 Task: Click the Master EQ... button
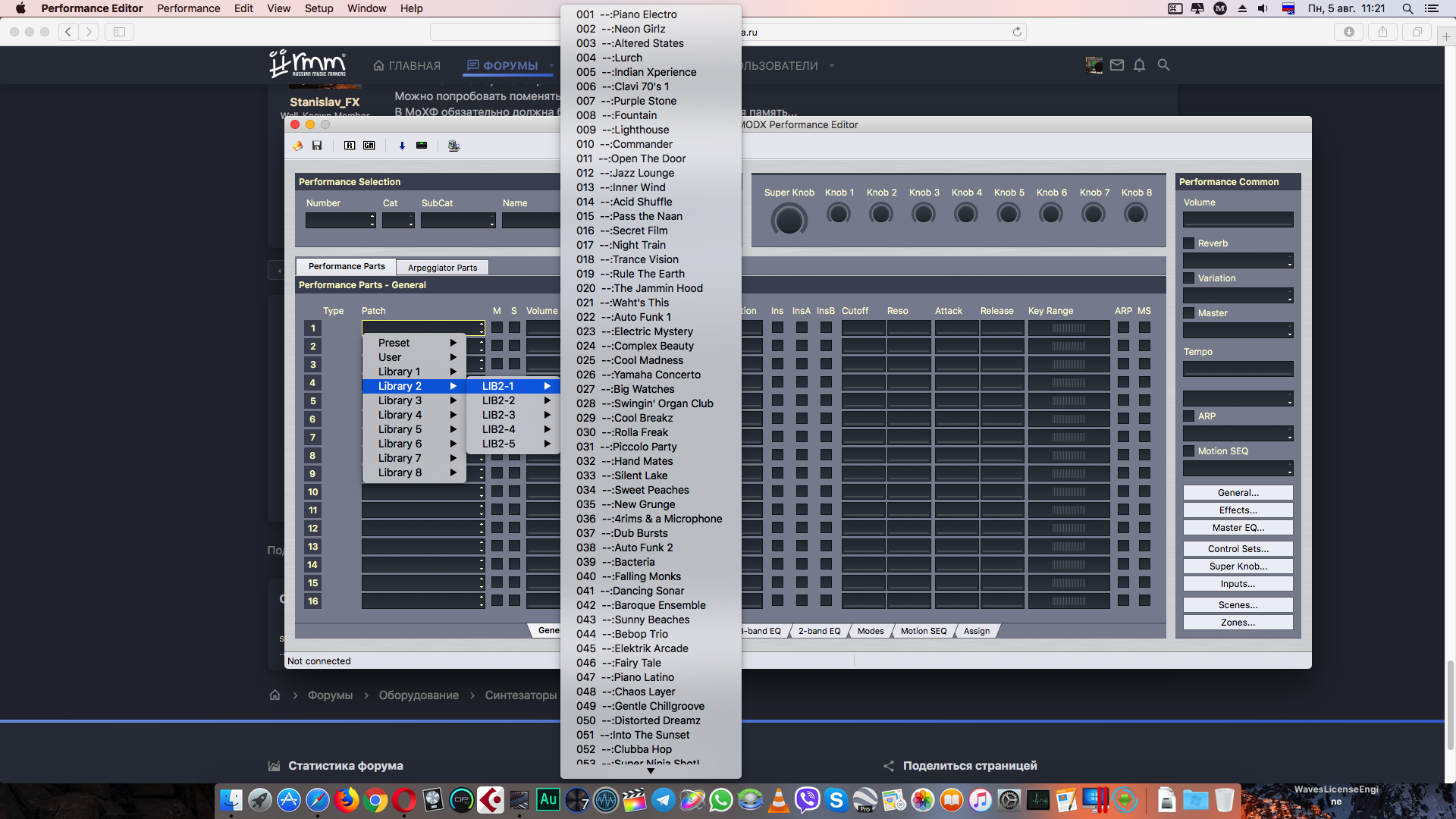(1238, 528)
